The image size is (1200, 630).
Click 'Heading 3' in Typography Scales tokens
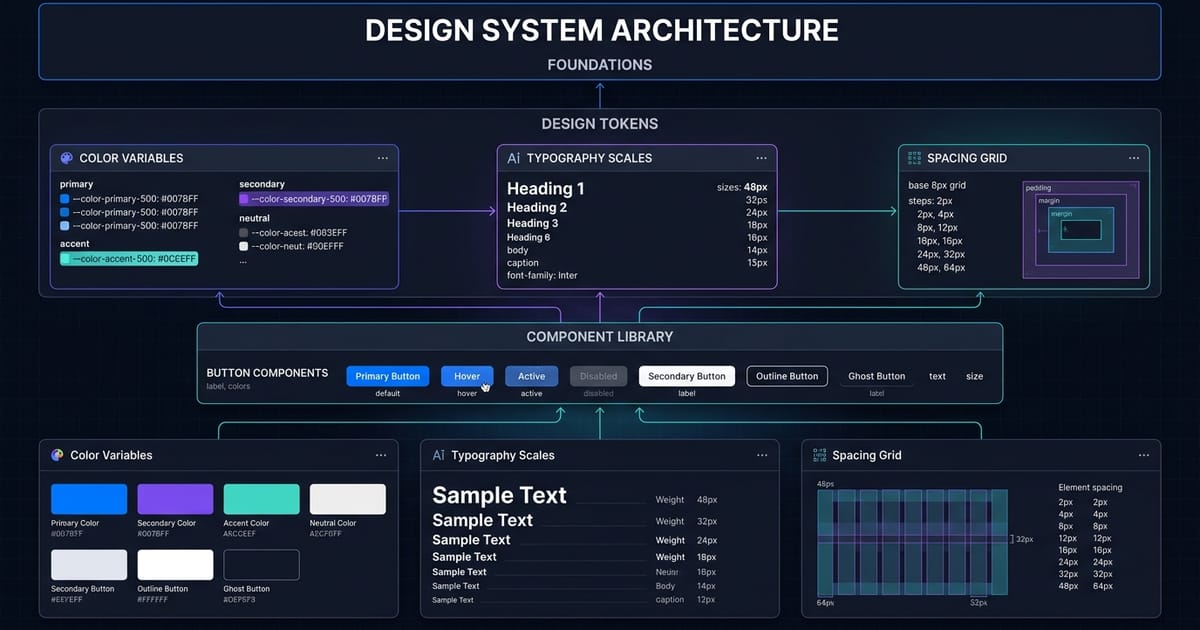click(533, 223)
